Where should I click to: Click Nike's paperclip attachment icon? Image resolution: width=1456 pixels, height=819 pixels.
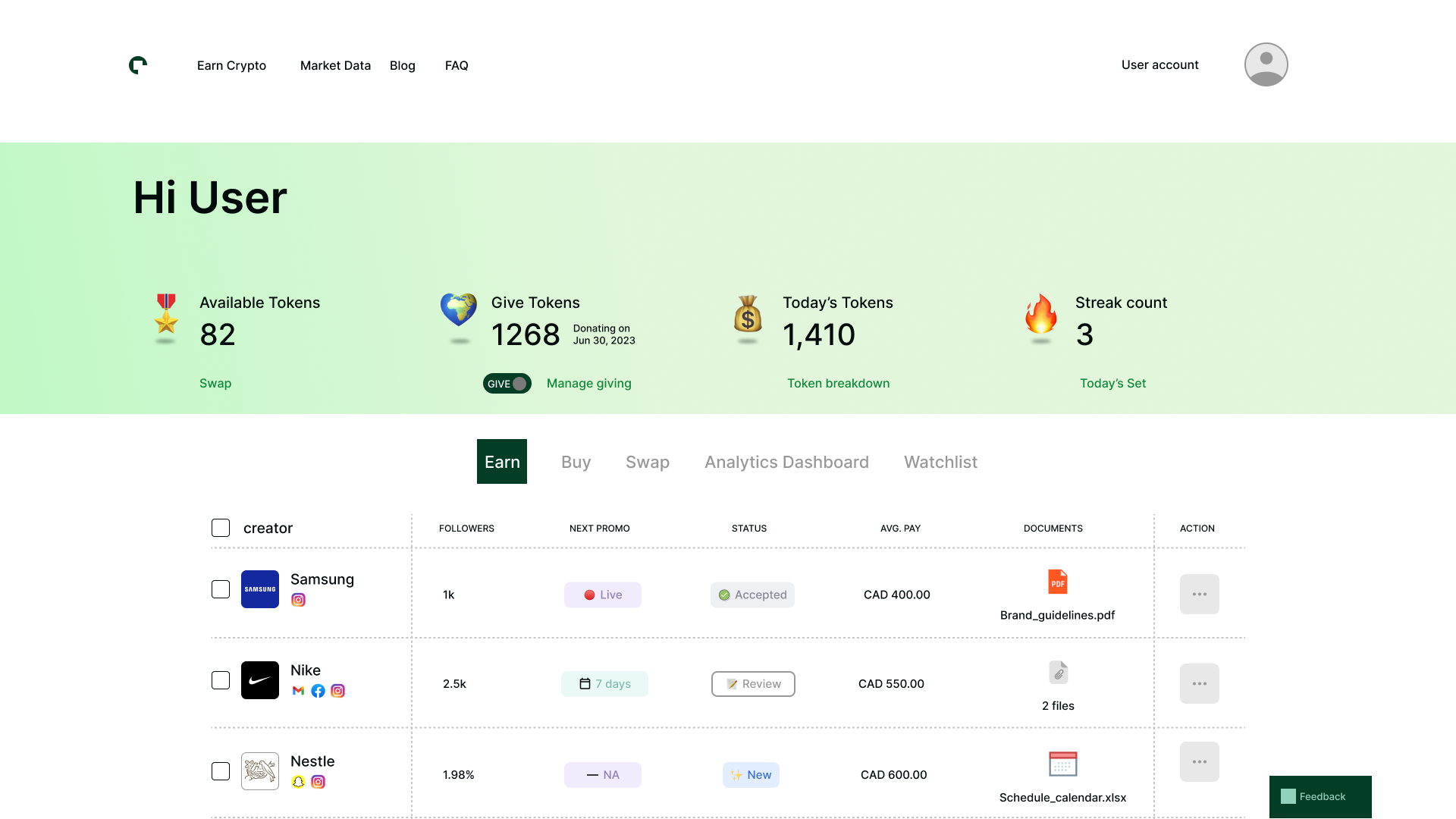pos(1059,673)
